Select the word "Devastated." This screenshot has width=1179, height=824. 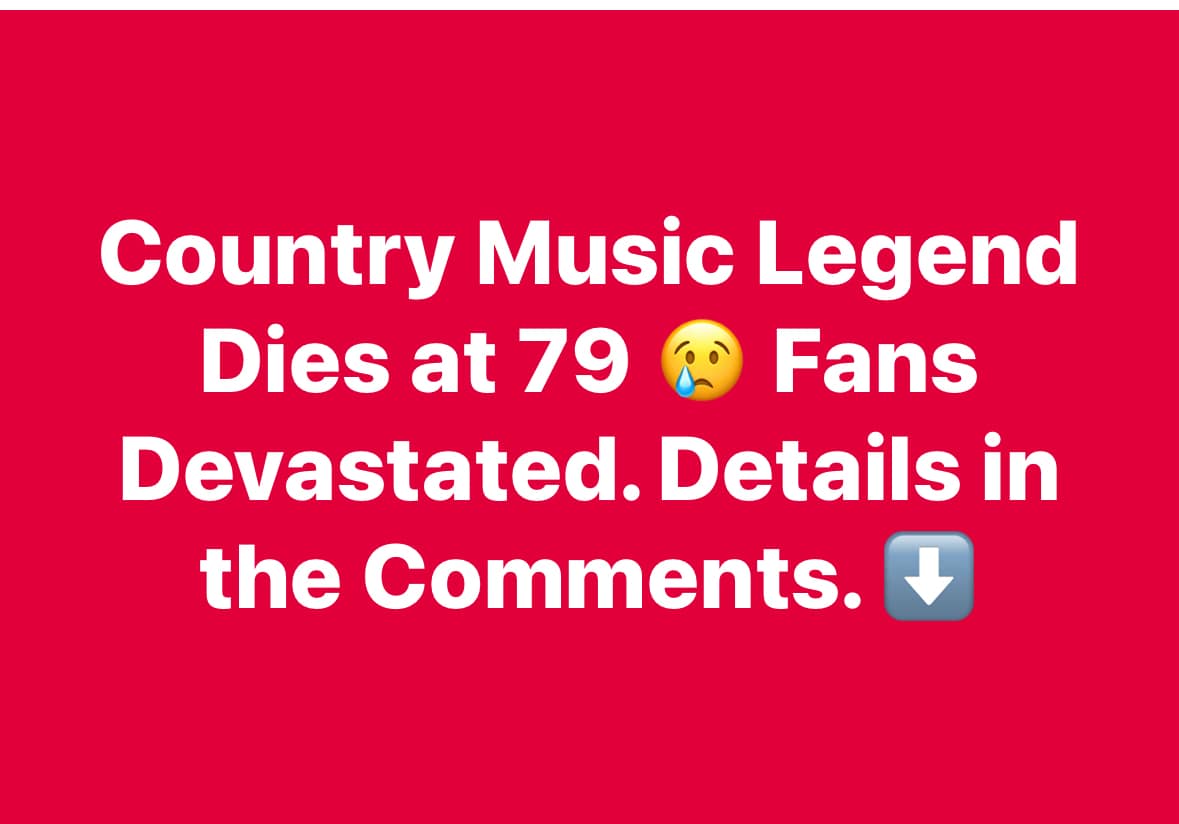point(380,469)
